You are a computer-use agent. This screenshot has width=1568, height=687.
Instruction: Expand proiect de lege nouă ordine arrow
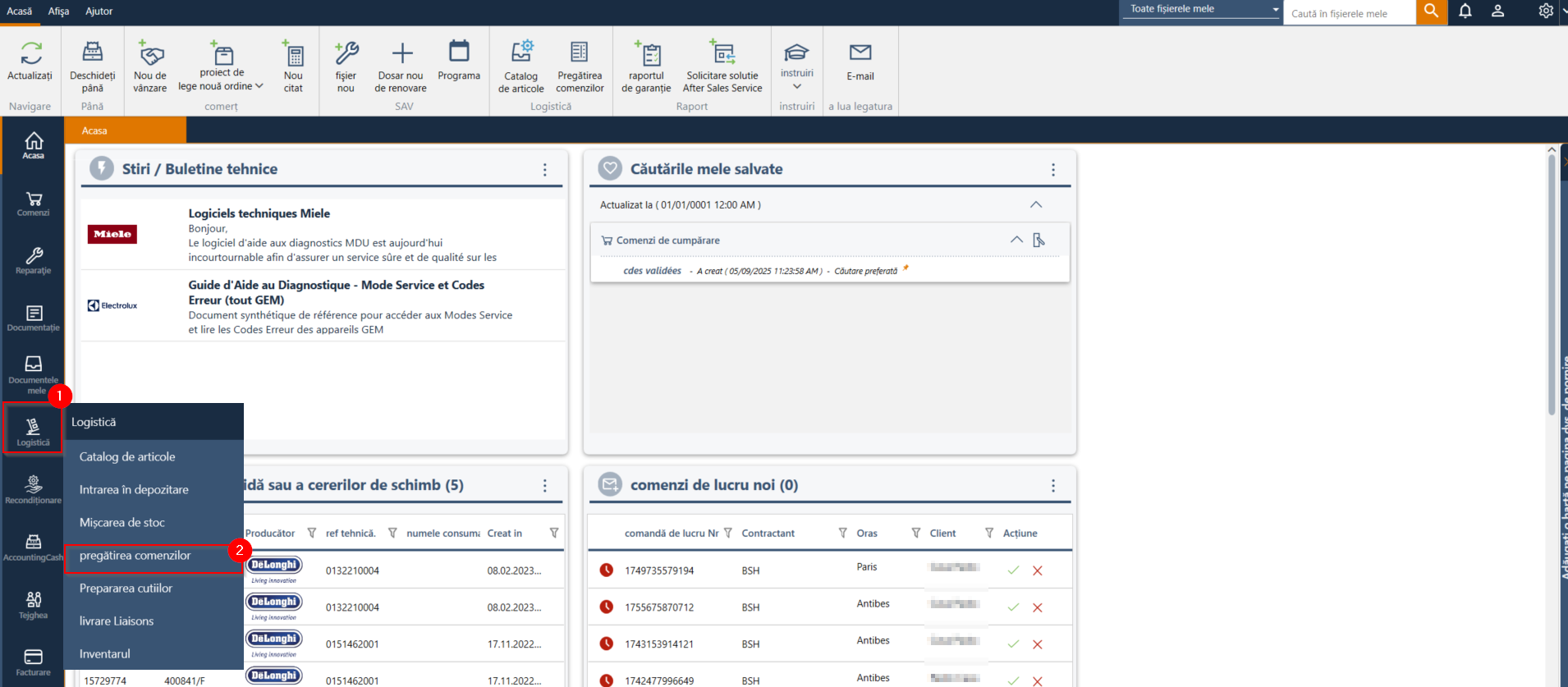tap(259, 86)
